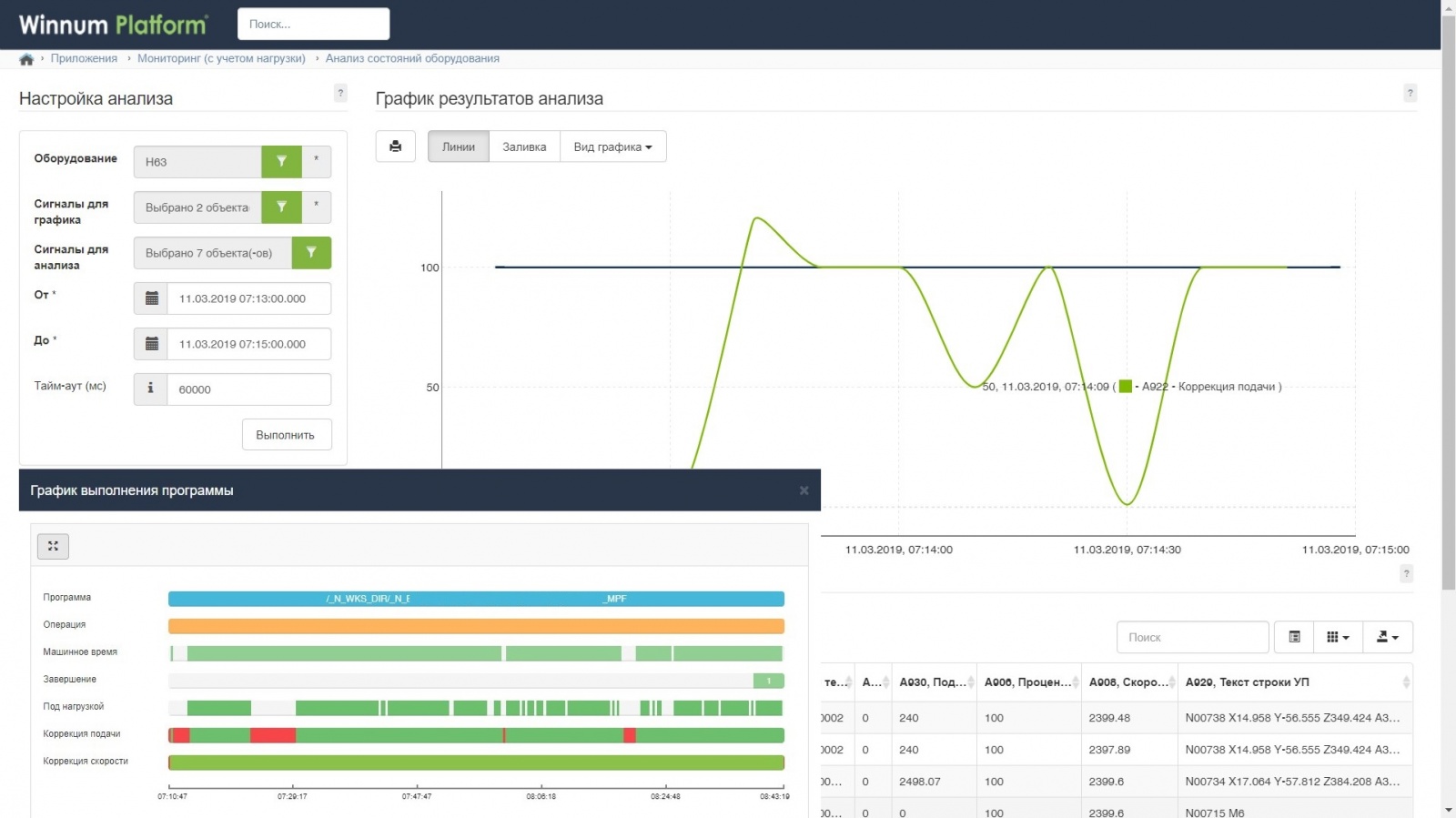Open the table export dropdown
Screen dimensions: 1456x818
(x=1388, y=637)
